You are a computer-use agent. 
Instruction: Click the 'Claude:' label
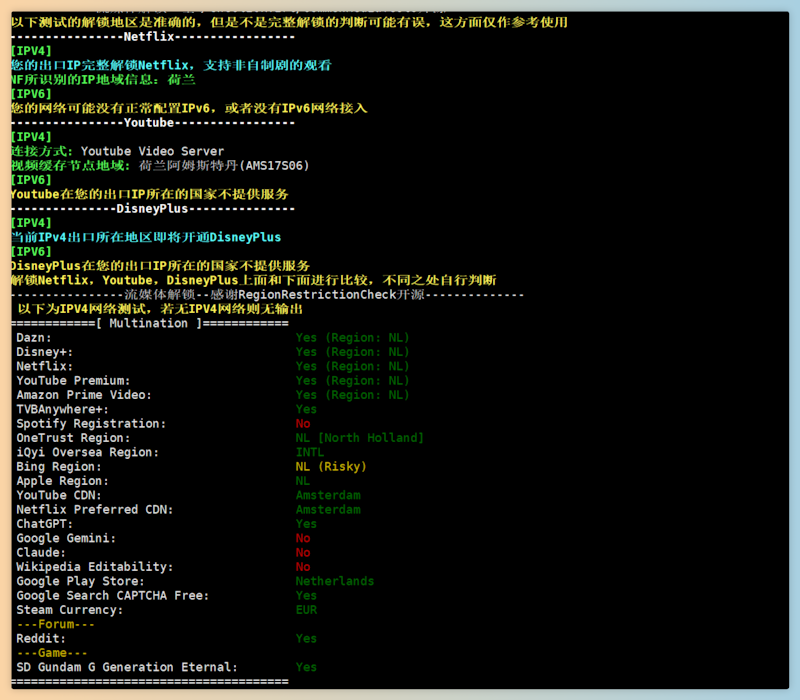click(x=41, y=552)
